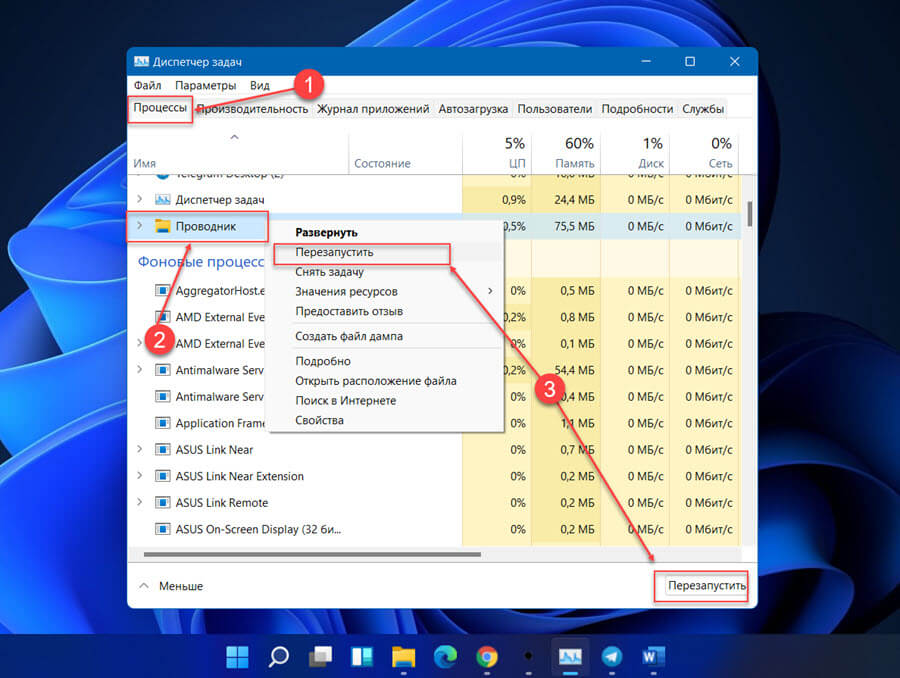Collapse details with Меньше chevron
The width and height of the screenshot is (900, 678).
[x=144, y=586]
